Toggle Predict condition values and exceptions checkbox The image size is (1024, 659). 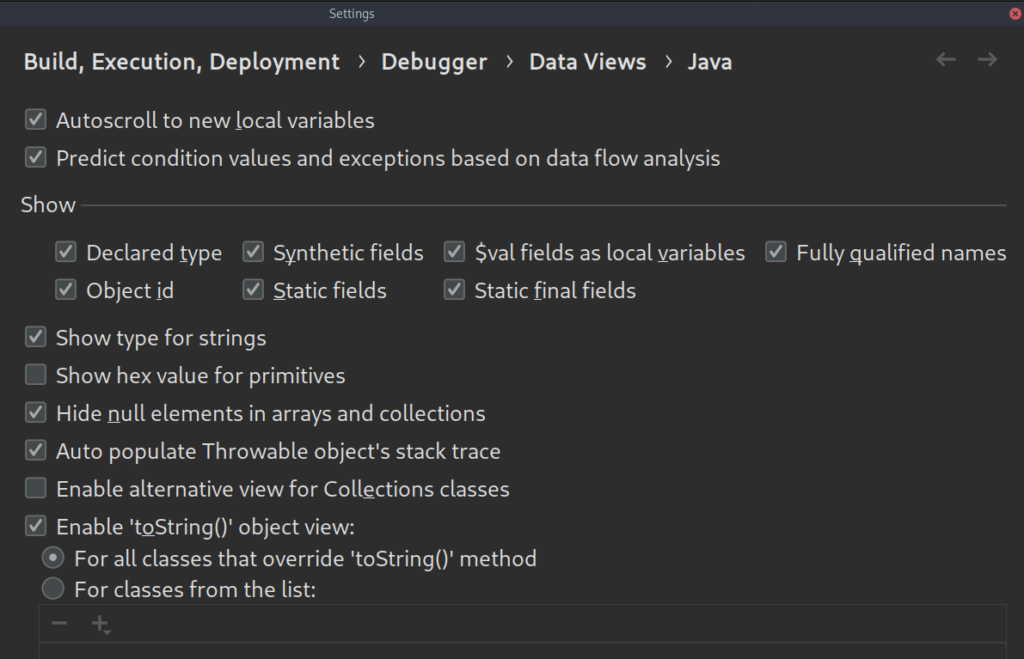[35, 157]
